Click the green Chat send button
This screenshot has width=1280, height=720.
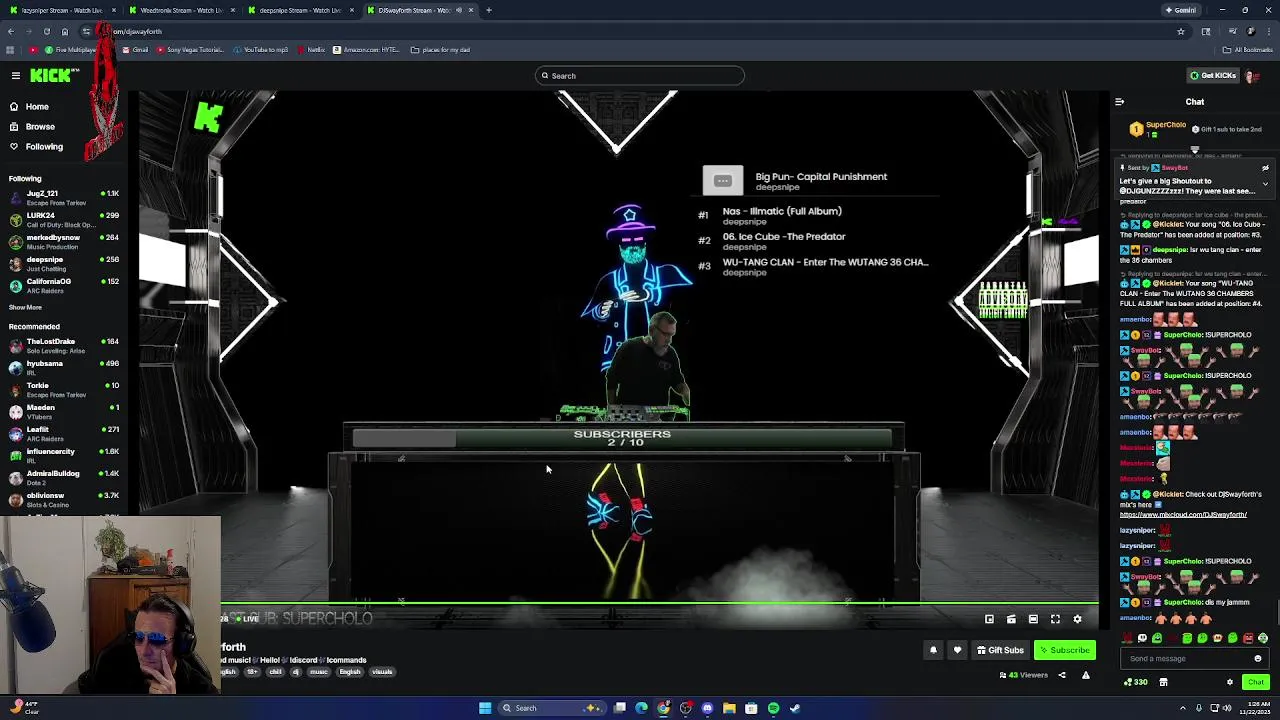pos(1256,682)
